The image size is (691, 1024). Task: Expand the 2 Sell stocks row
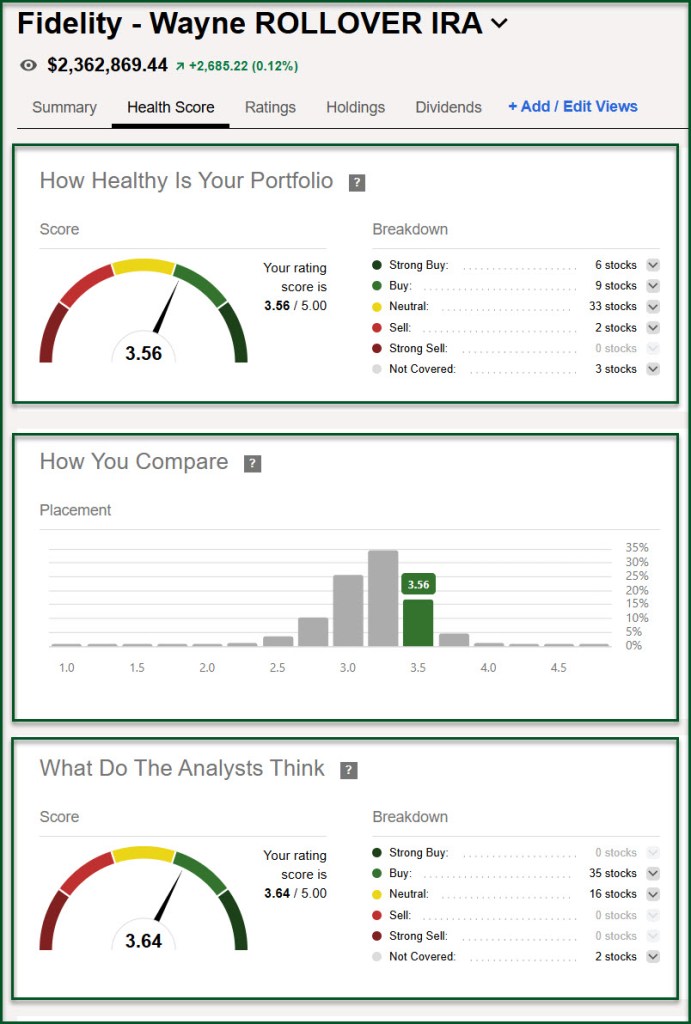pos(652,328)
